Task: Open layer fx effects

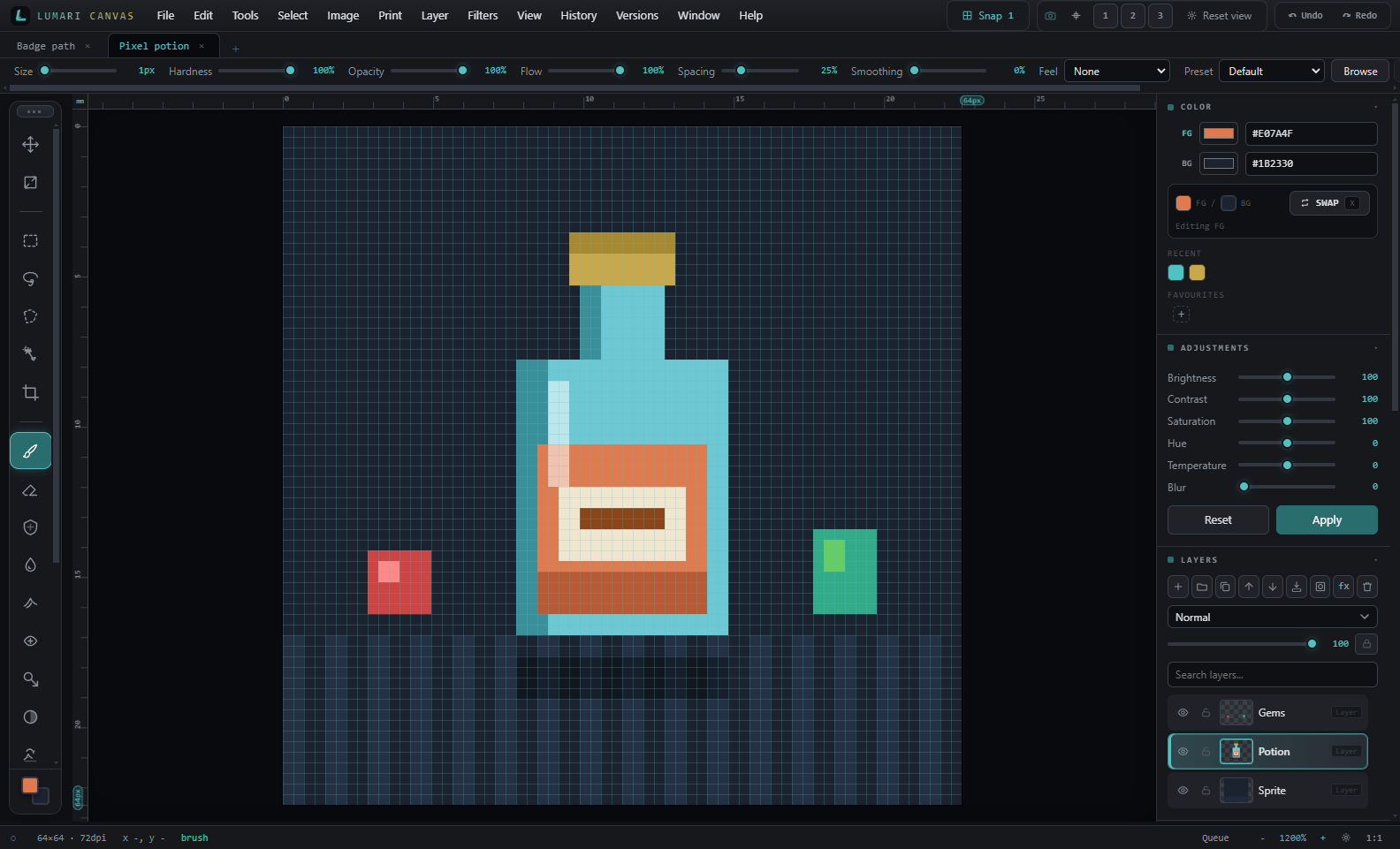Action: pos(1343,587)
